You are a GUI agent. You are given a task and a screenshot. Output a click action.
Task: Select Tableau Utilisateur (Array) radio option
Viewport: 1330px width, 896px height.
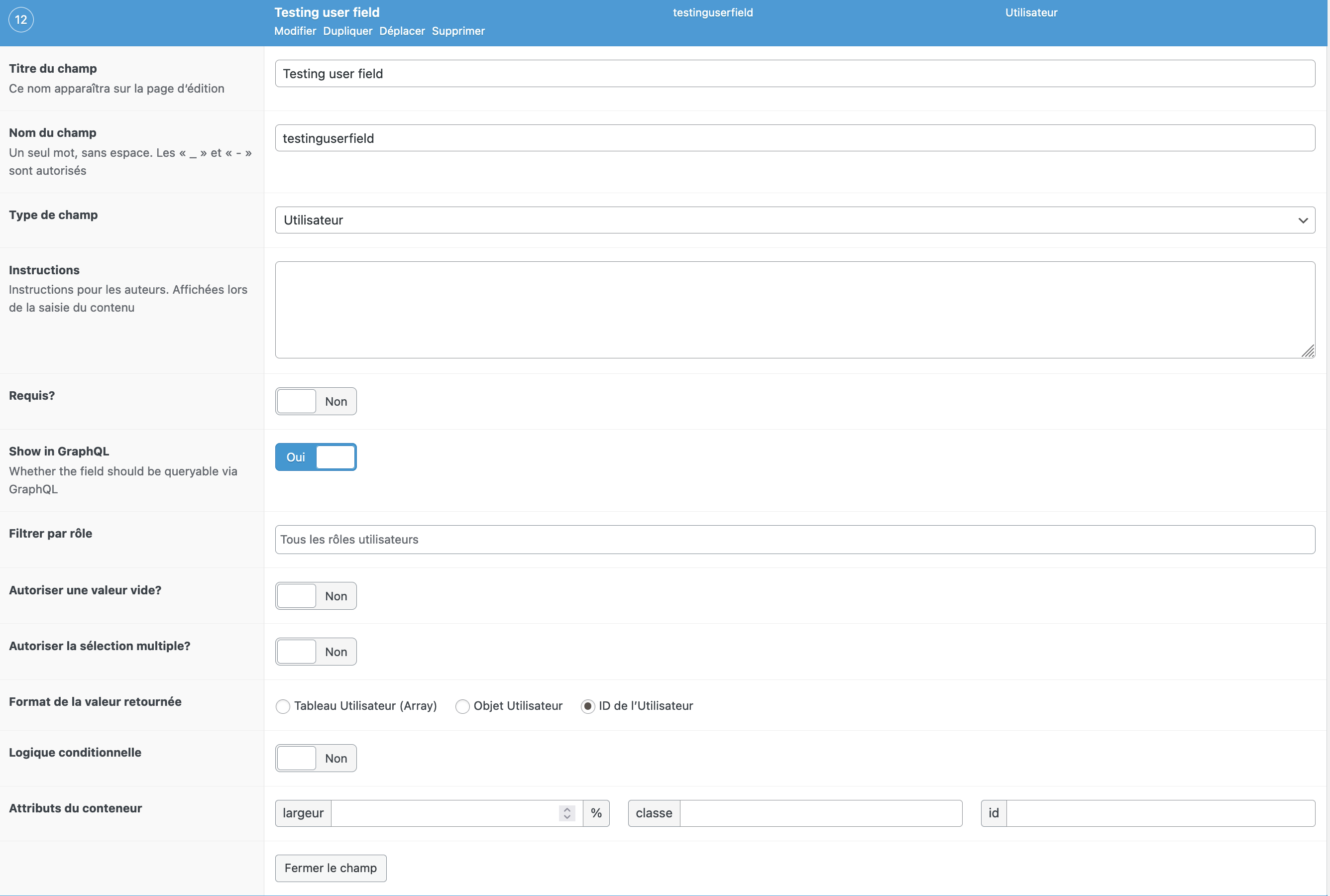(283, 706)
